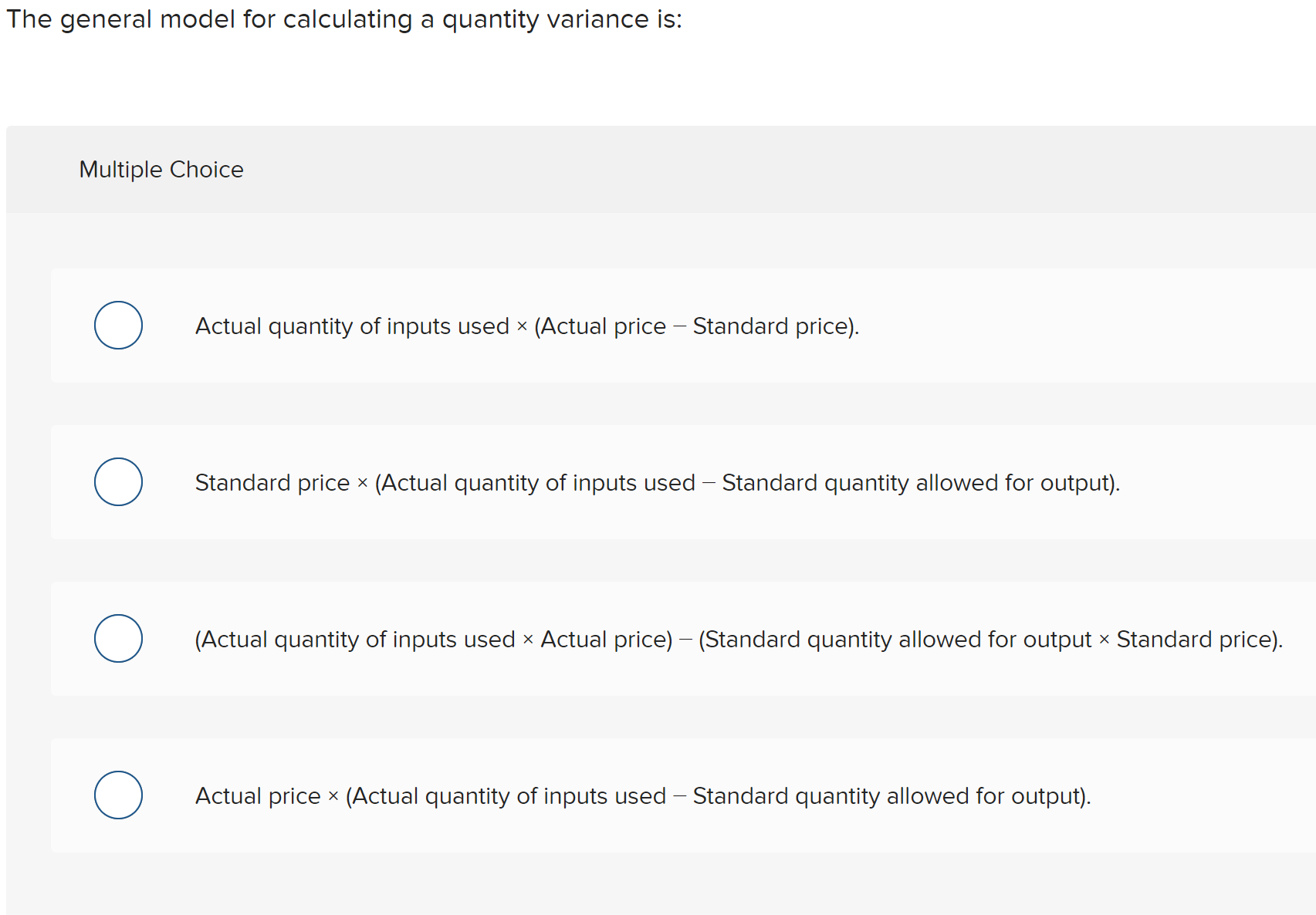This screenshot has width=1316, height=915.
Task: Click the blank area below the last option
Action: pos(656,887)
